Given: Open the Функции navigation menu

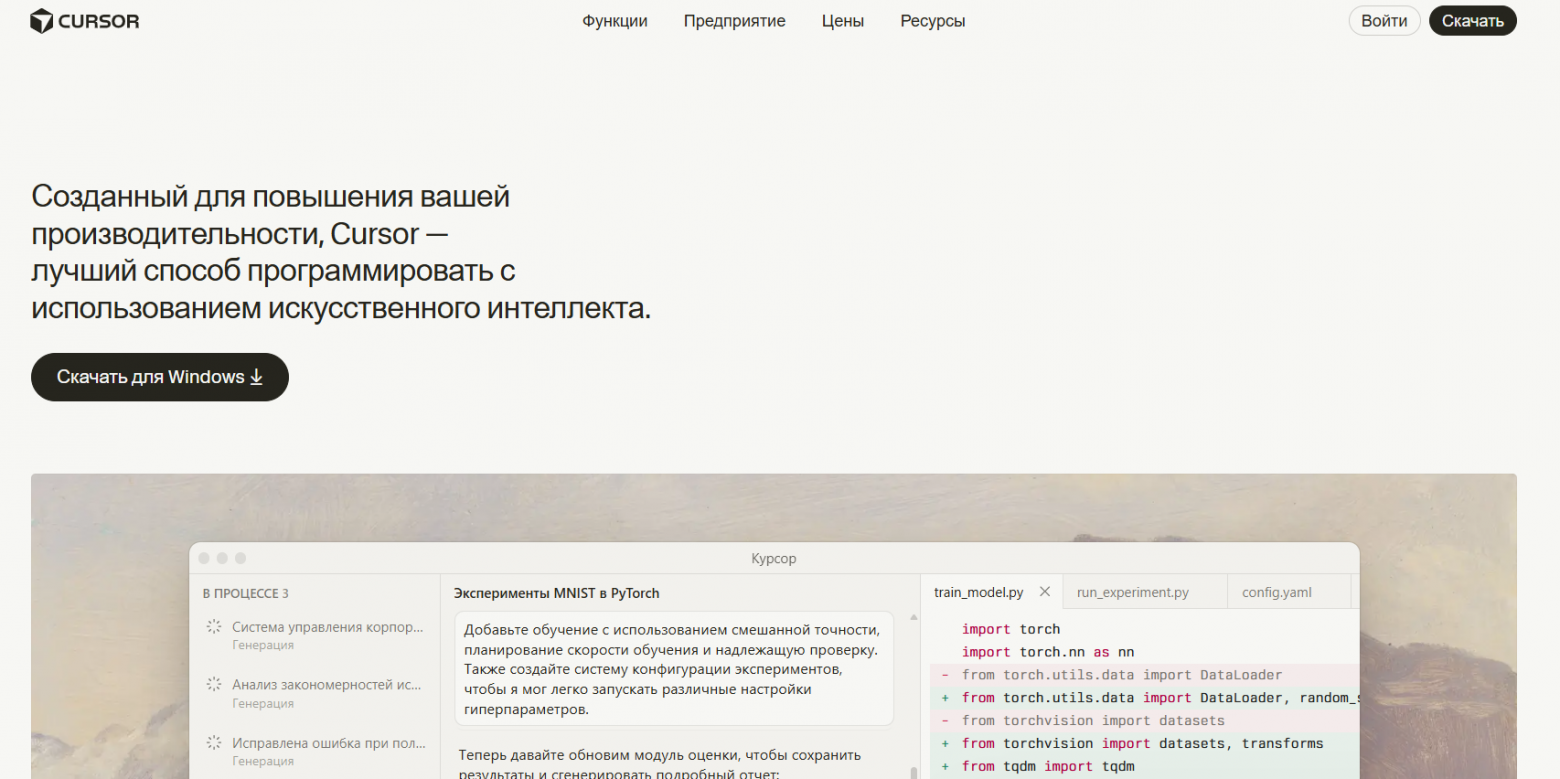Looking at the screenshot, I should click(615, 21).
